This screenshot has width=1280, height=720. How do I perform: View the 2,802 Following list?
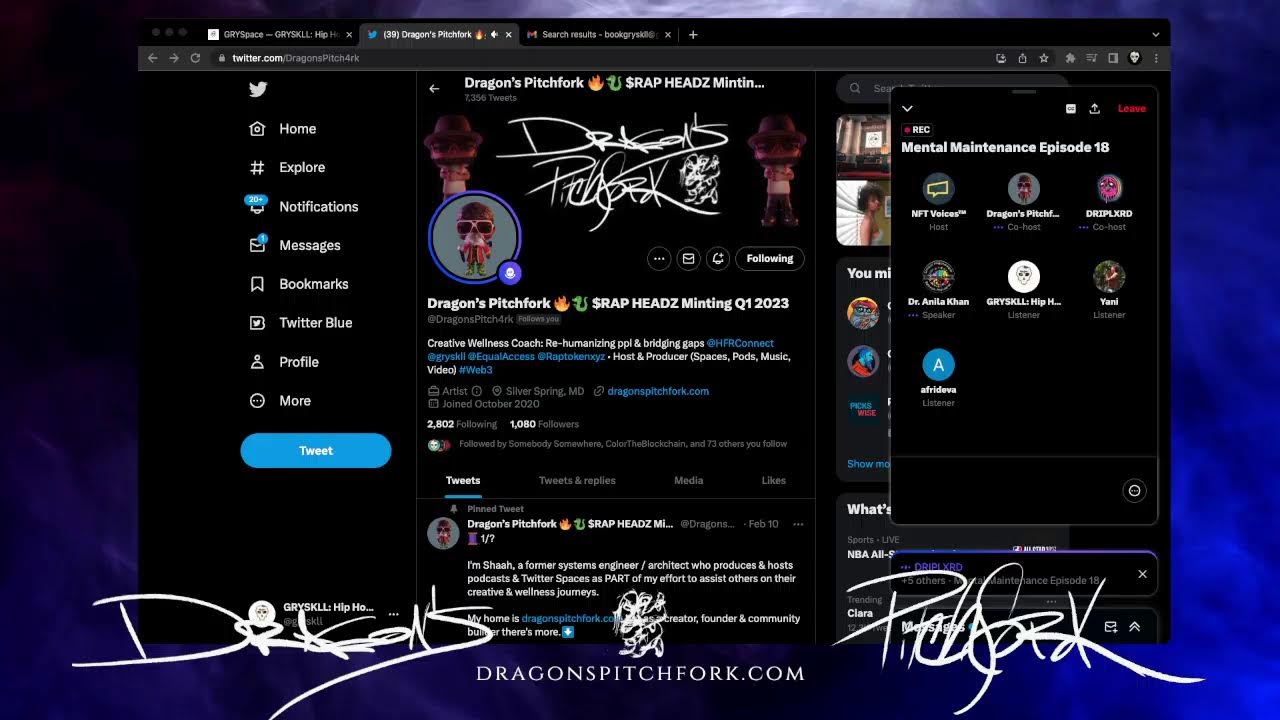(462, 424)
